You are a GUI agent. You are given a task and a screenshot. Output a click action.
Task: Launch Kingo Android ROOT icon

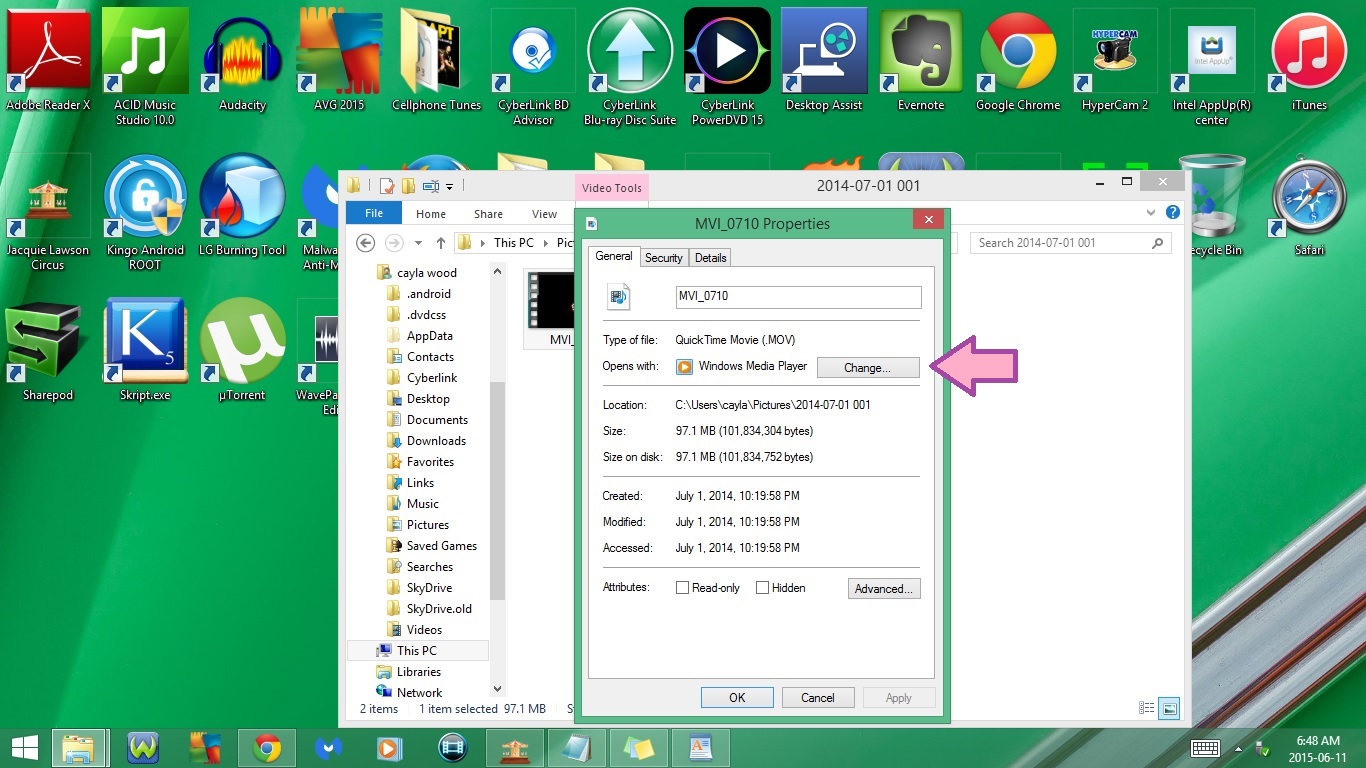point(145,212)
